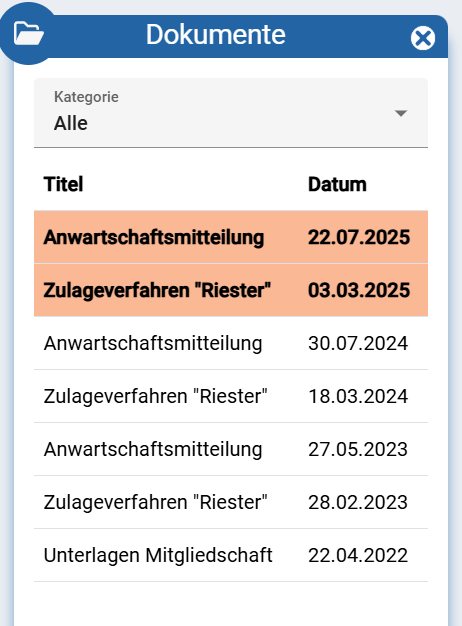
Task: Sort documents by the Datum column header
Action: (337, 184)
